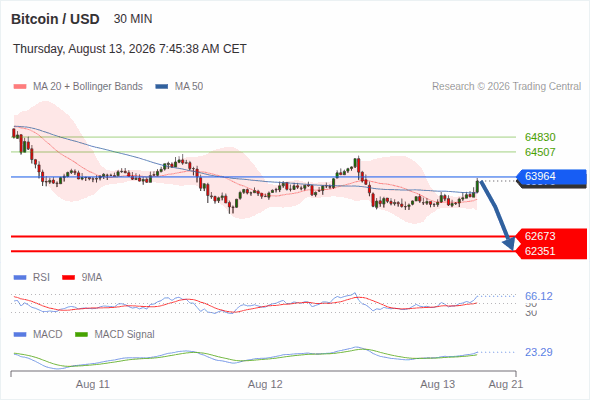Click the latest green candlestick near 63964
590x400 pixels.
click(x=477, y=186)
